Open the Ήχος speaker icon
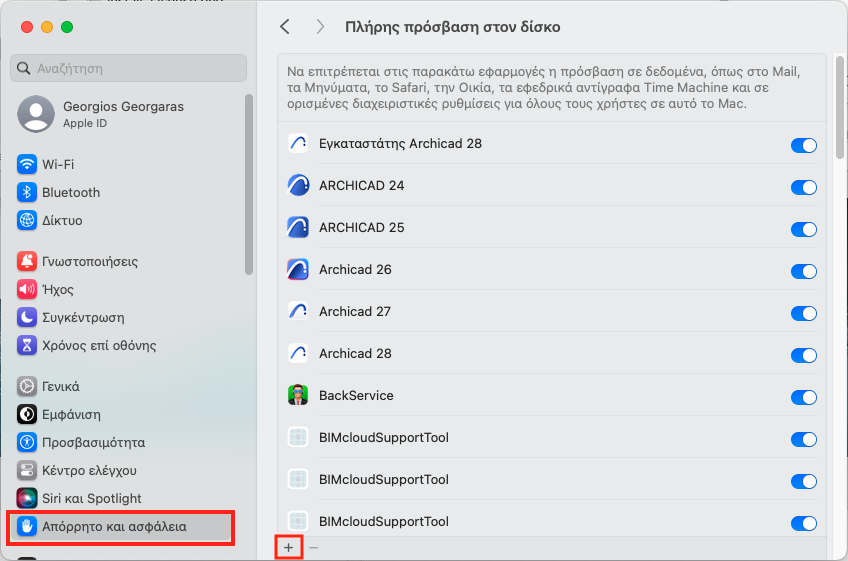Screen dimensions: 848x561 [x=26, y=289]
